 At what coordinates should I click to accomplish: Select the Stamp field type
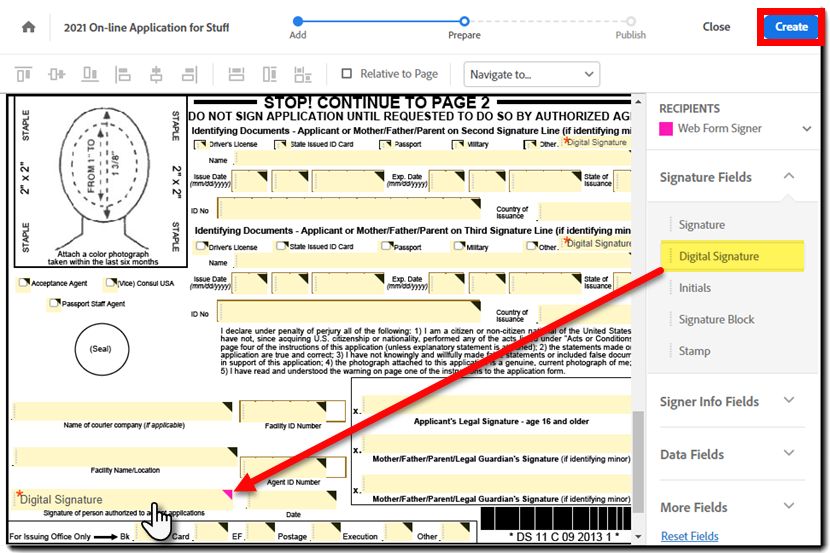tap(733, 351)
